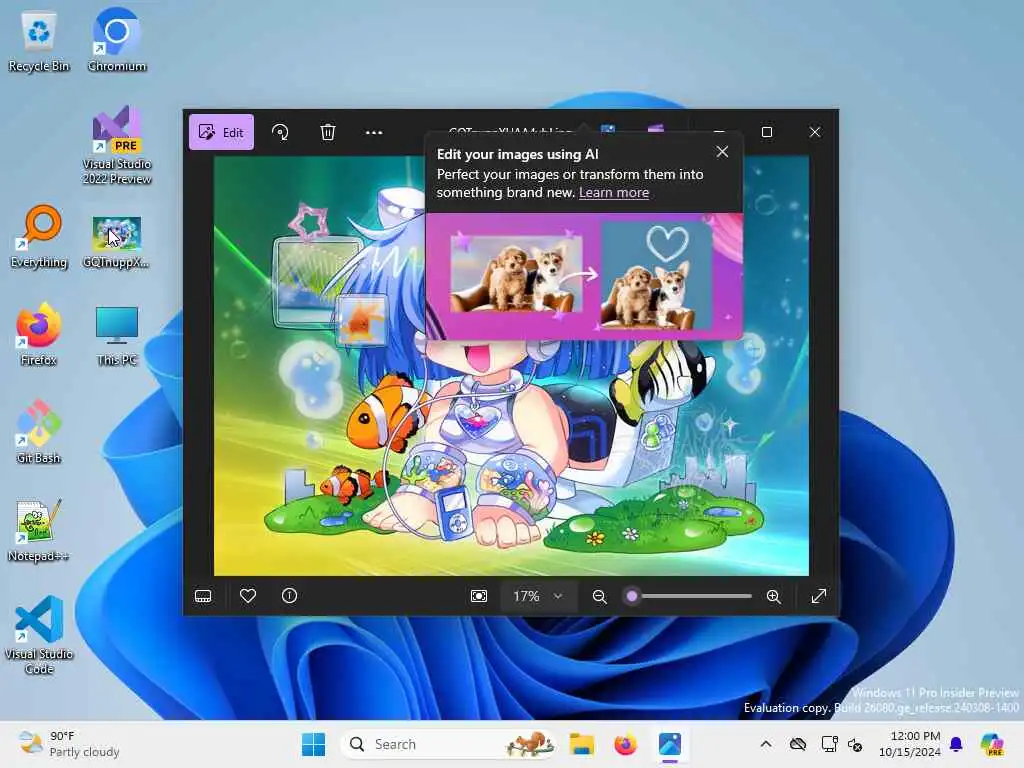Open File Explorer from the taskbar
Viewport: 1024px width, 768px height.
tap(581, 744)
